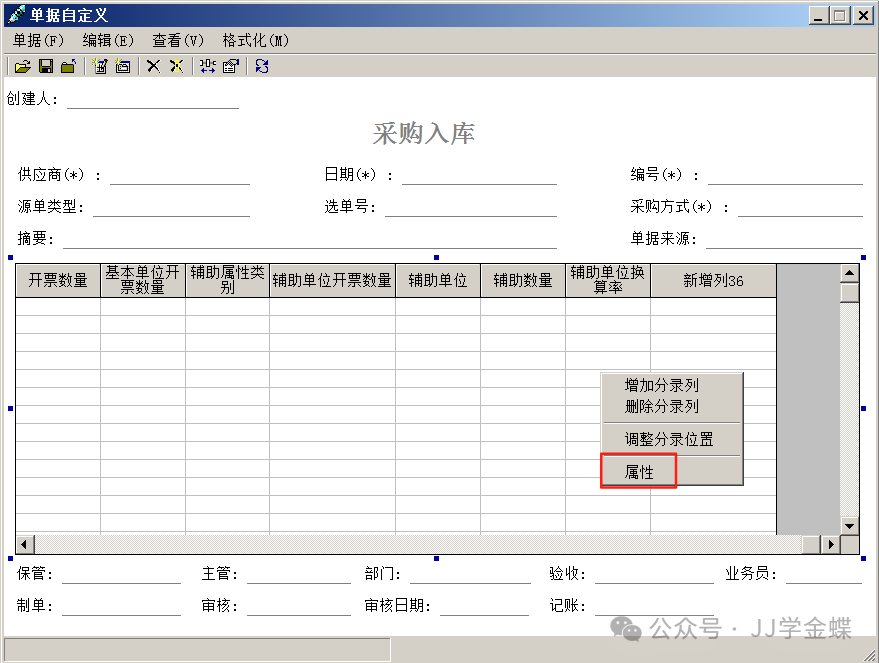Click the properties sheet toolbar icon
Image resolution: width=879 pixels, height=663 pixels.
231,66
